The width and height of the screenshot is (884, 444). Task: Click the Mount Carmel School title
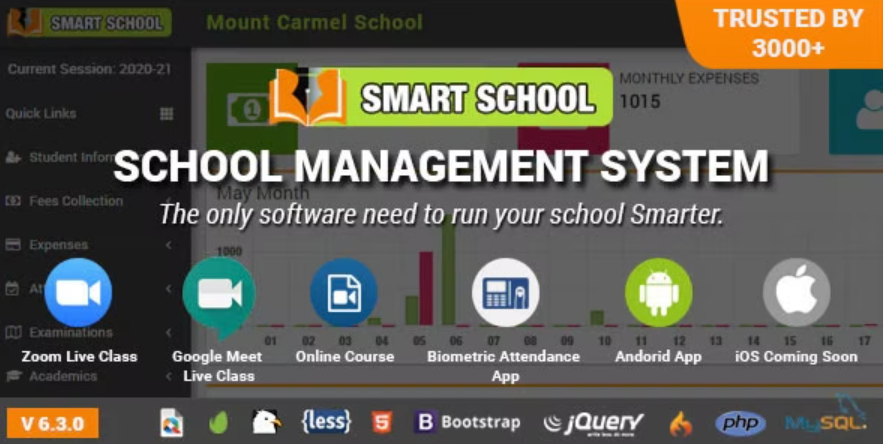(x=315, y=23)
